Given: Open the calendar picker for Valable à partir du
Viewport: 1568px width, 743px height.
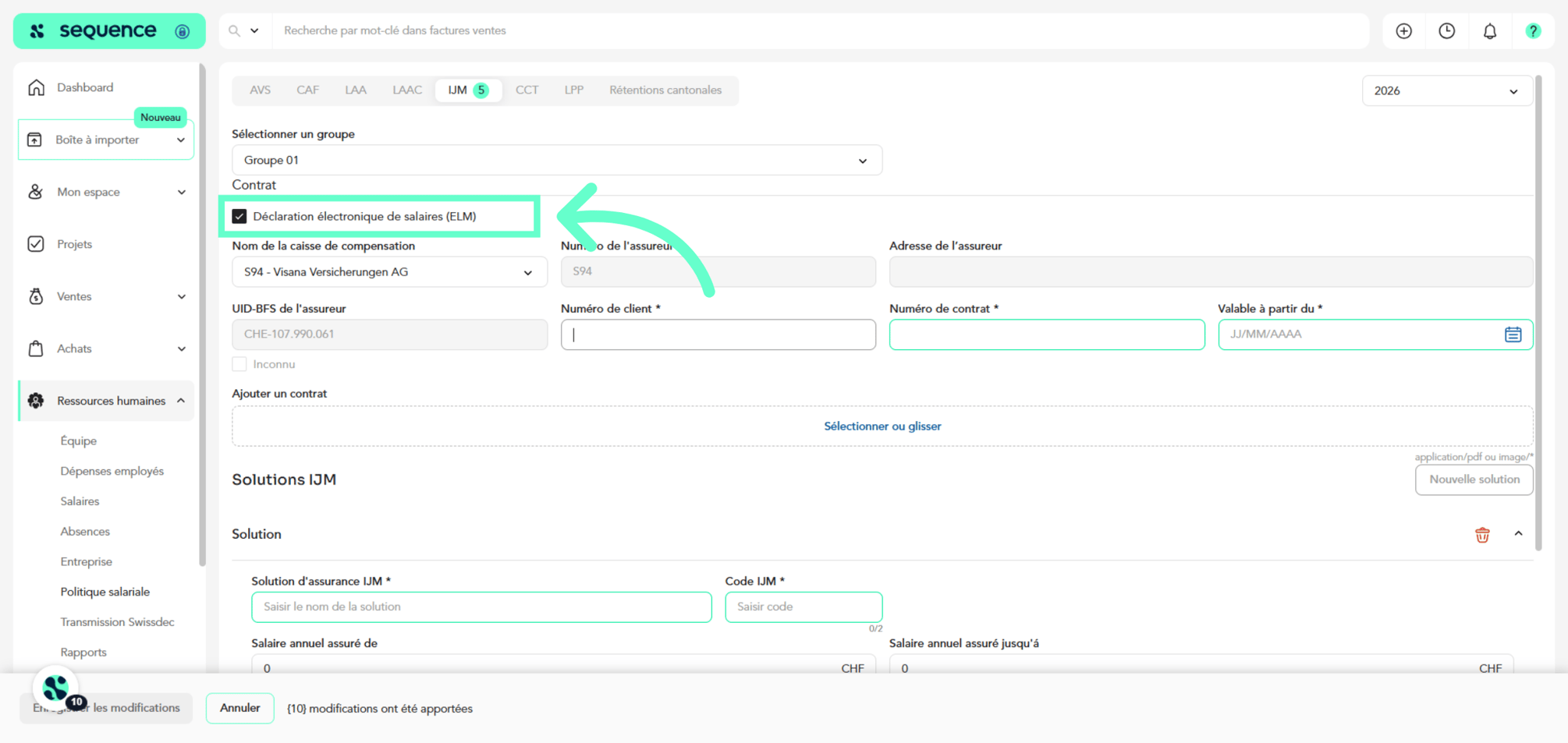Looking at the screenshot, I should pos(1513,334).
